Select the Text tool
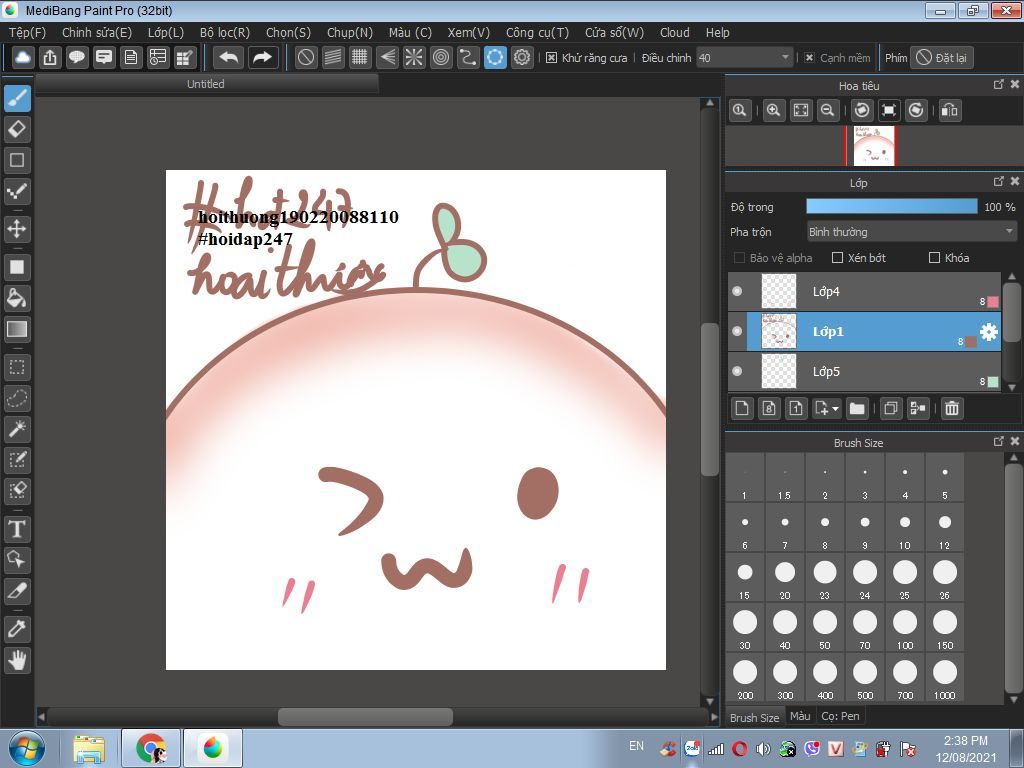This screenshot has width=1024, height=768. click(x=17, y=529)
